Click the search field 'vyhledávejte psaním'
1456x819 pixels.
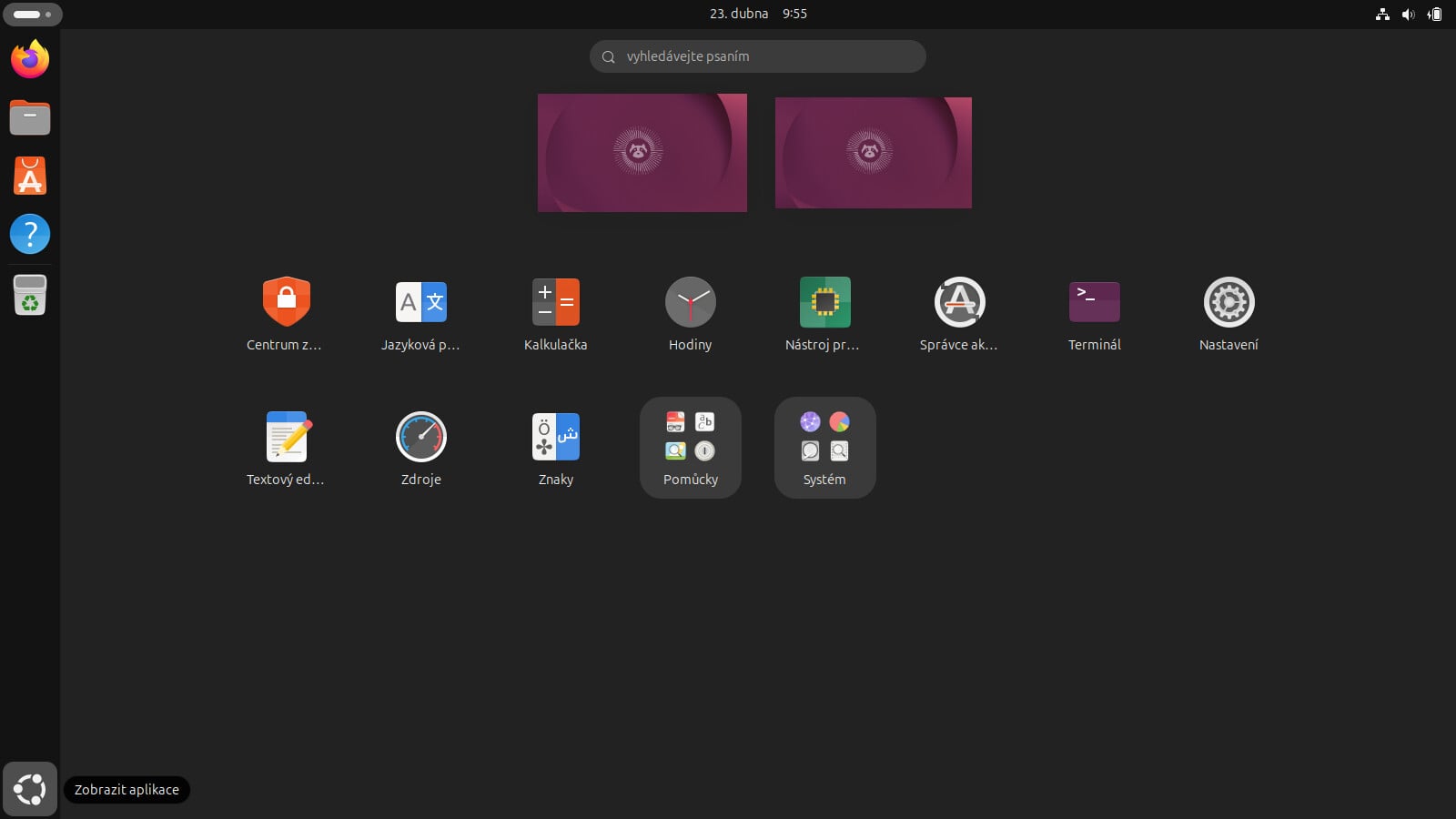[757, 56]
